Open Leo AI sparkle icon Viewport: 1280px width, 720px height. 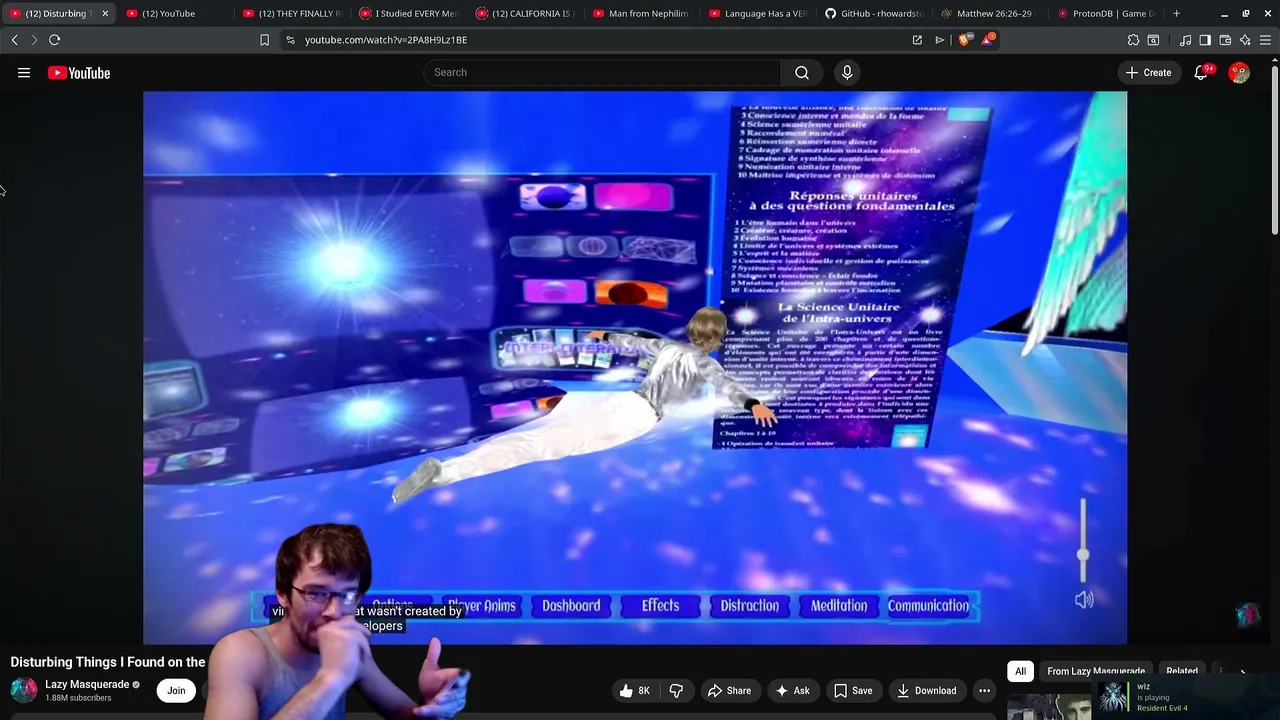[x=1245, y=40]
